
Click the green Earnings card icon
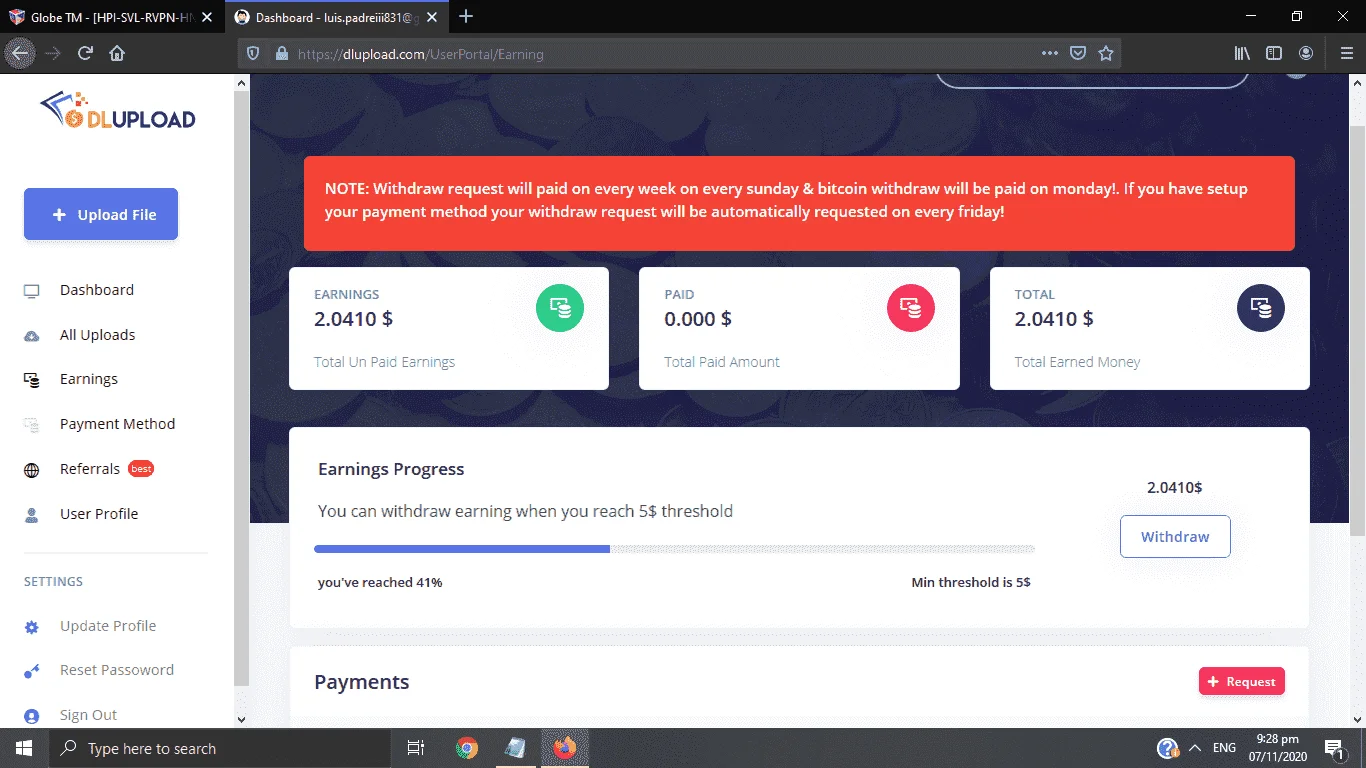coord(560,308)
